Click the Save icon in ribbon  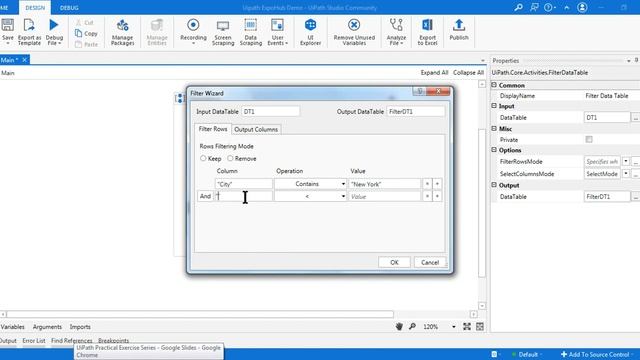tap(7, 25)
